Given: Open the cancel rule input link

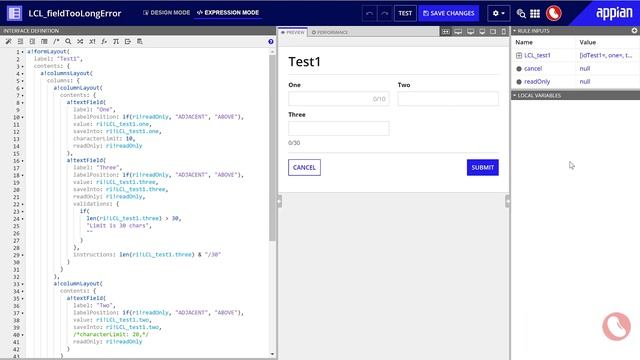Looking at the screenshot, I should coord(533,69).
